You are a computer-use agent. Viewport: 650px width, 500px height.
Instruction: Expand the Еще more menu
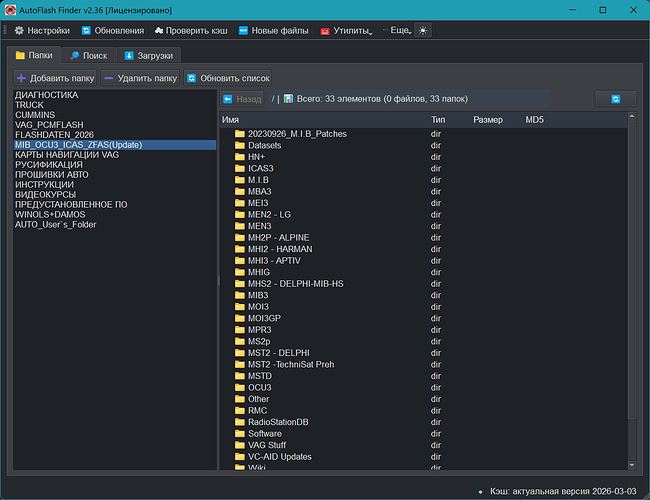click(x=397, y=31)
